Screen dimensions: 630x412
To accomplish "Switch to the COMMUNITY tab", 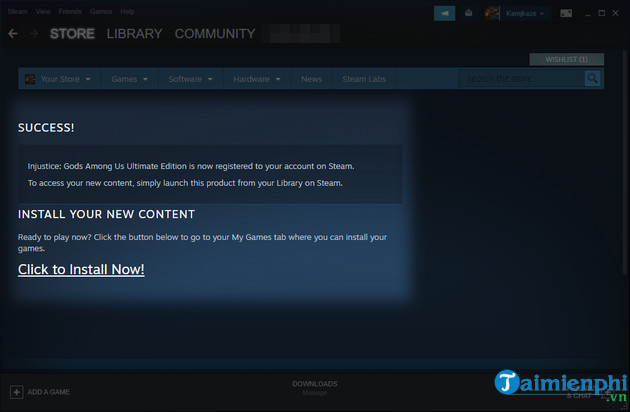I will point(215,34).
